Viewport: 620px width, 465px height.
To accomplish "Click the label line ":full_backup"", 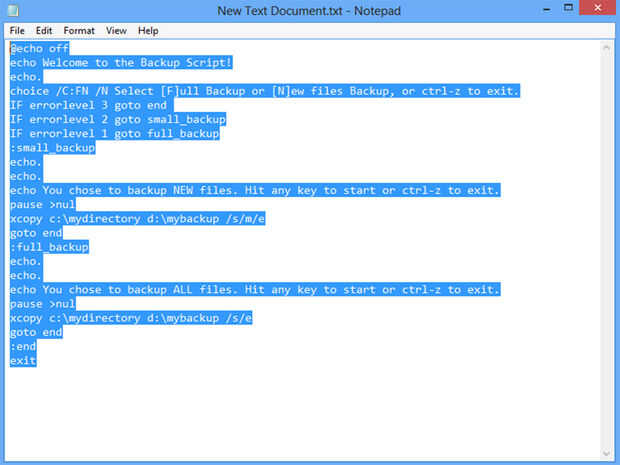I will 49,248.
